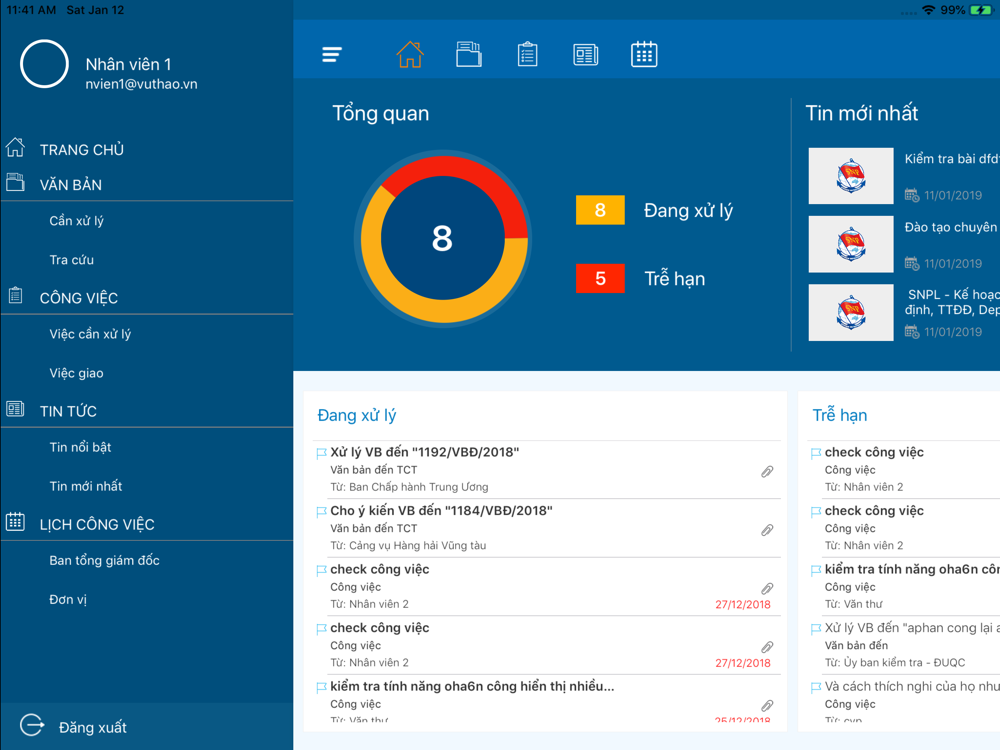
Task: Open the calendar icon in top toolbar
Action: pyautogui.click(x=644, y=54)
